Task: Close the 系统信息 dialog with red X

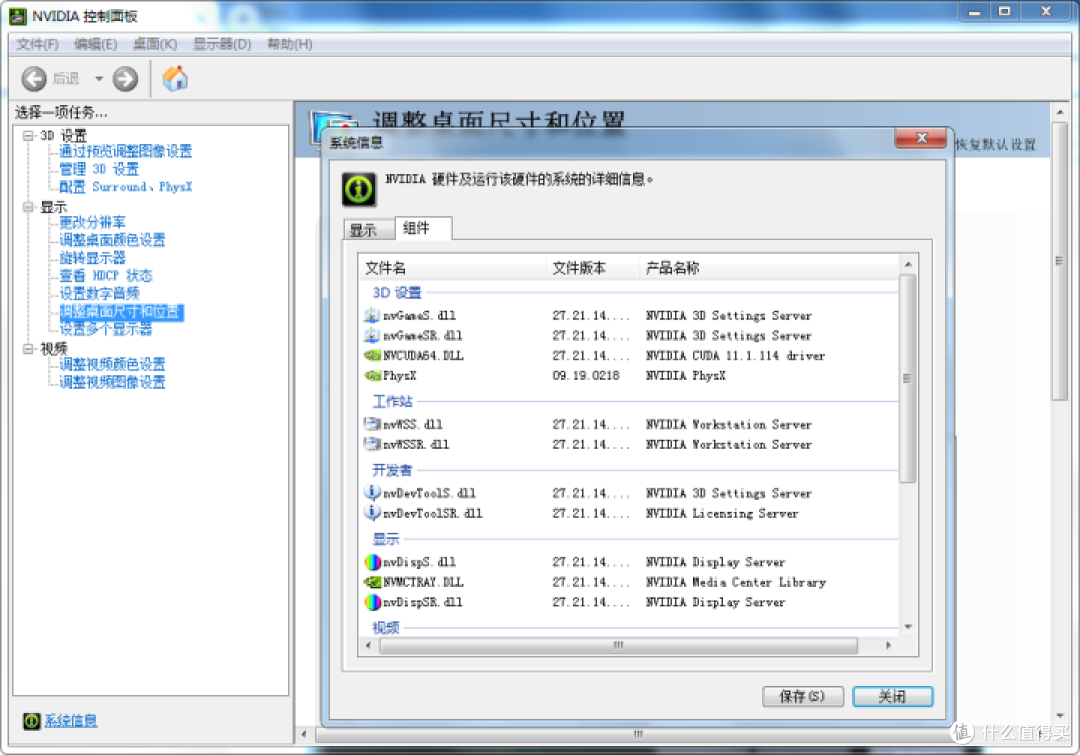Action: (922, 138)
